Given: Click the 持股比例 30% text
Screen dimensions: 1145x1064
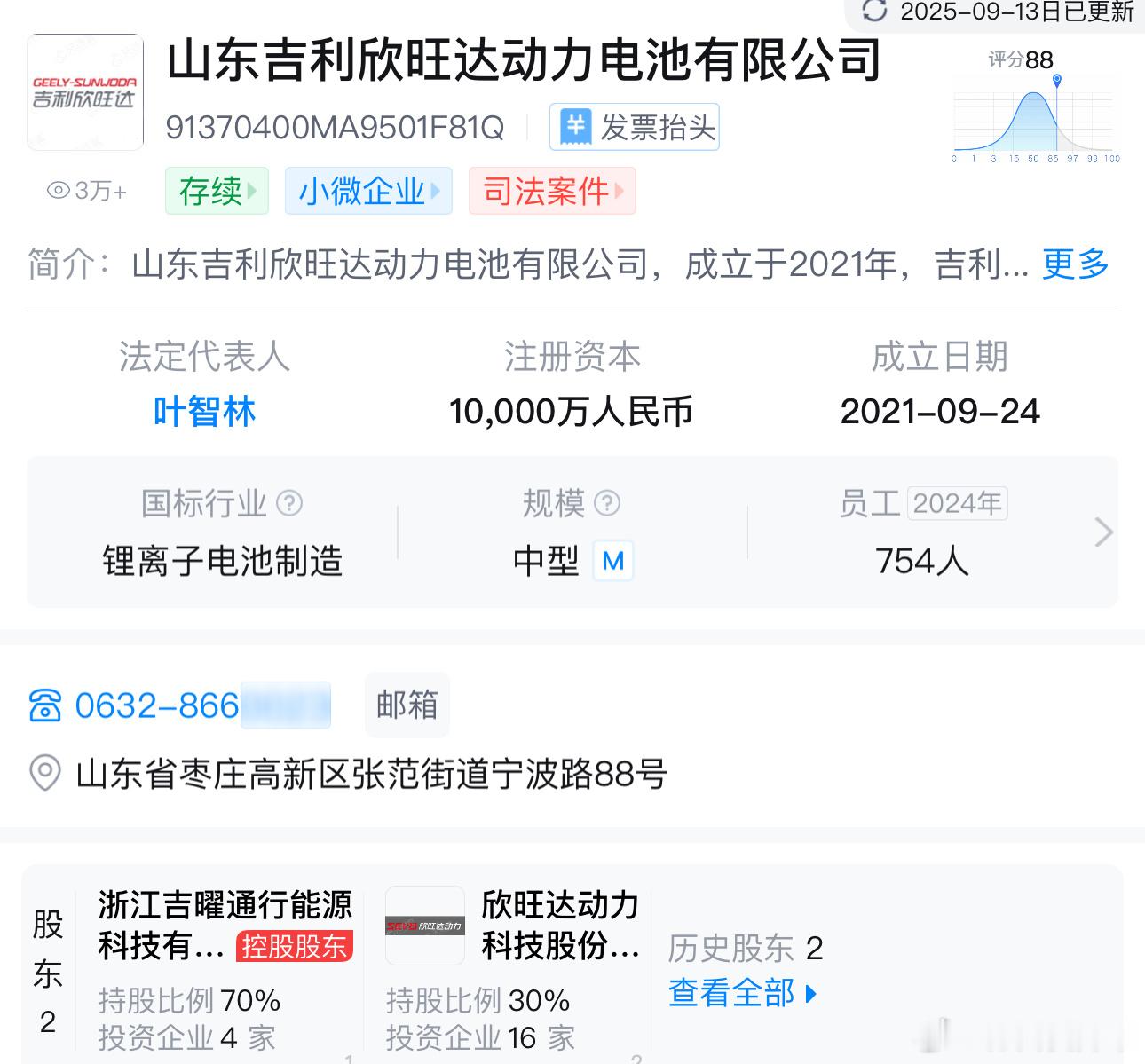Looking at the screenshot, I should tap(478, 1000).
